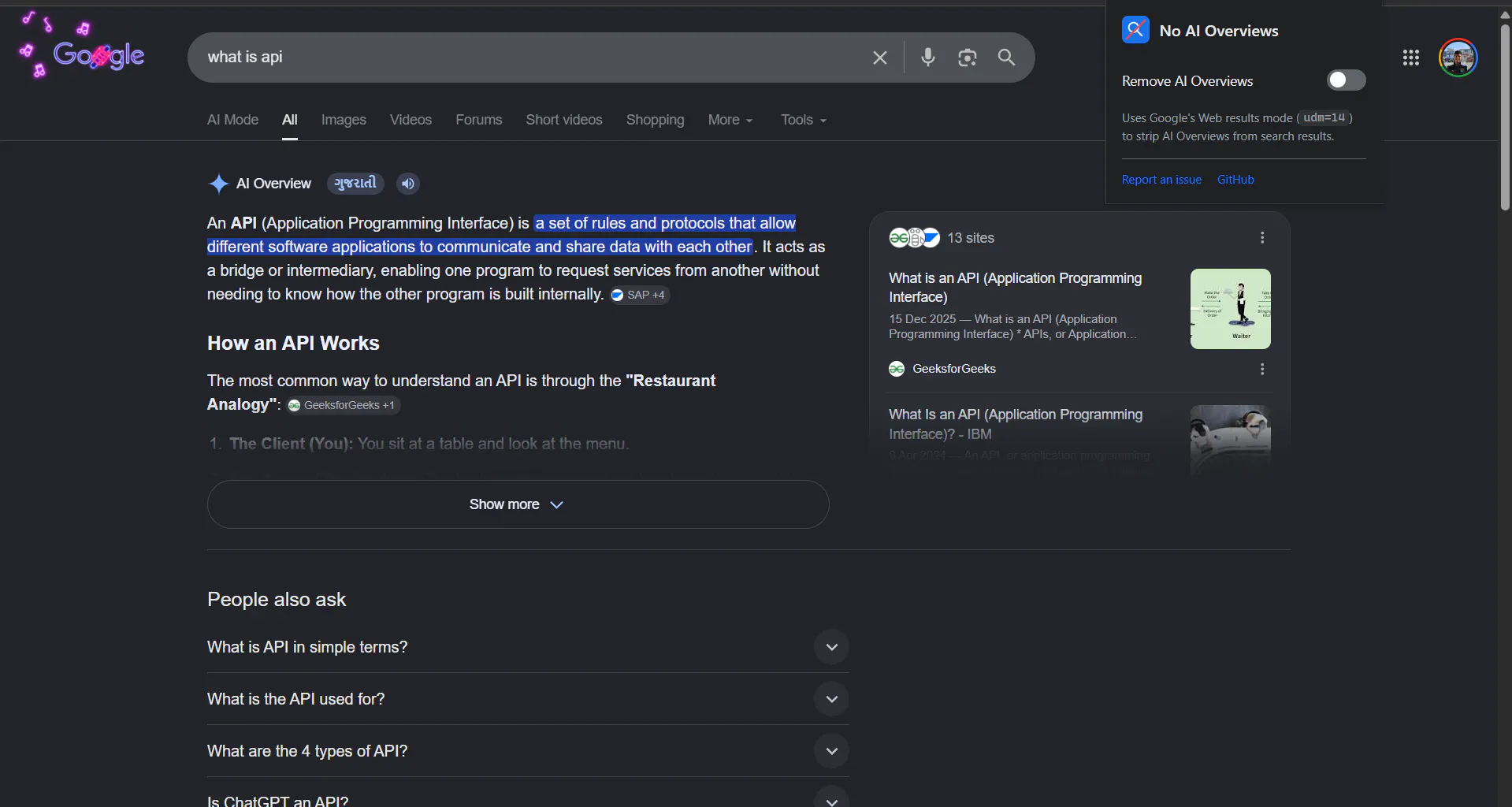
Task: Open the More search filters dropdown
Action: point(730,120)
